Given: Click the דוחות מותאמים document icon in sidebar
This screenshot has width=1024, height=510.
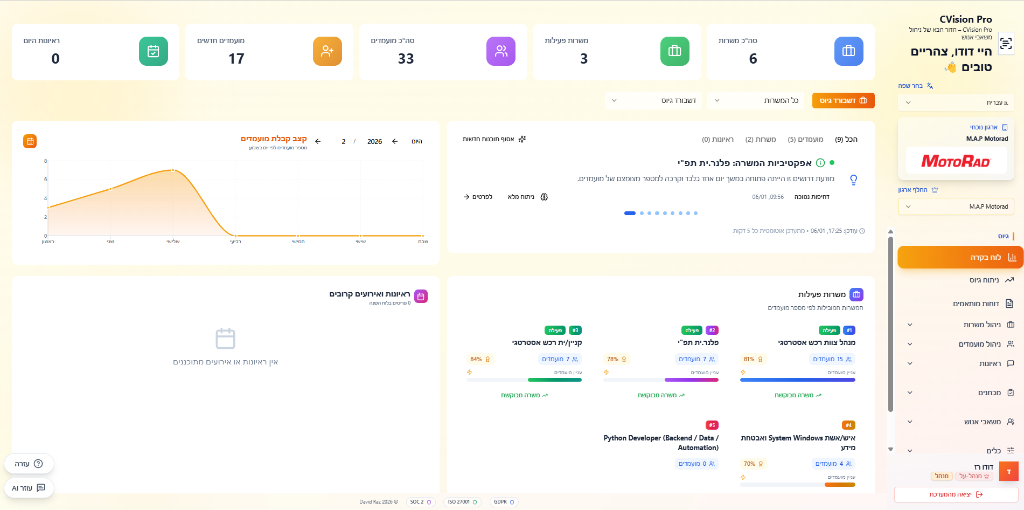Looking at the screenshot, I should click(x=1010, y=303).
